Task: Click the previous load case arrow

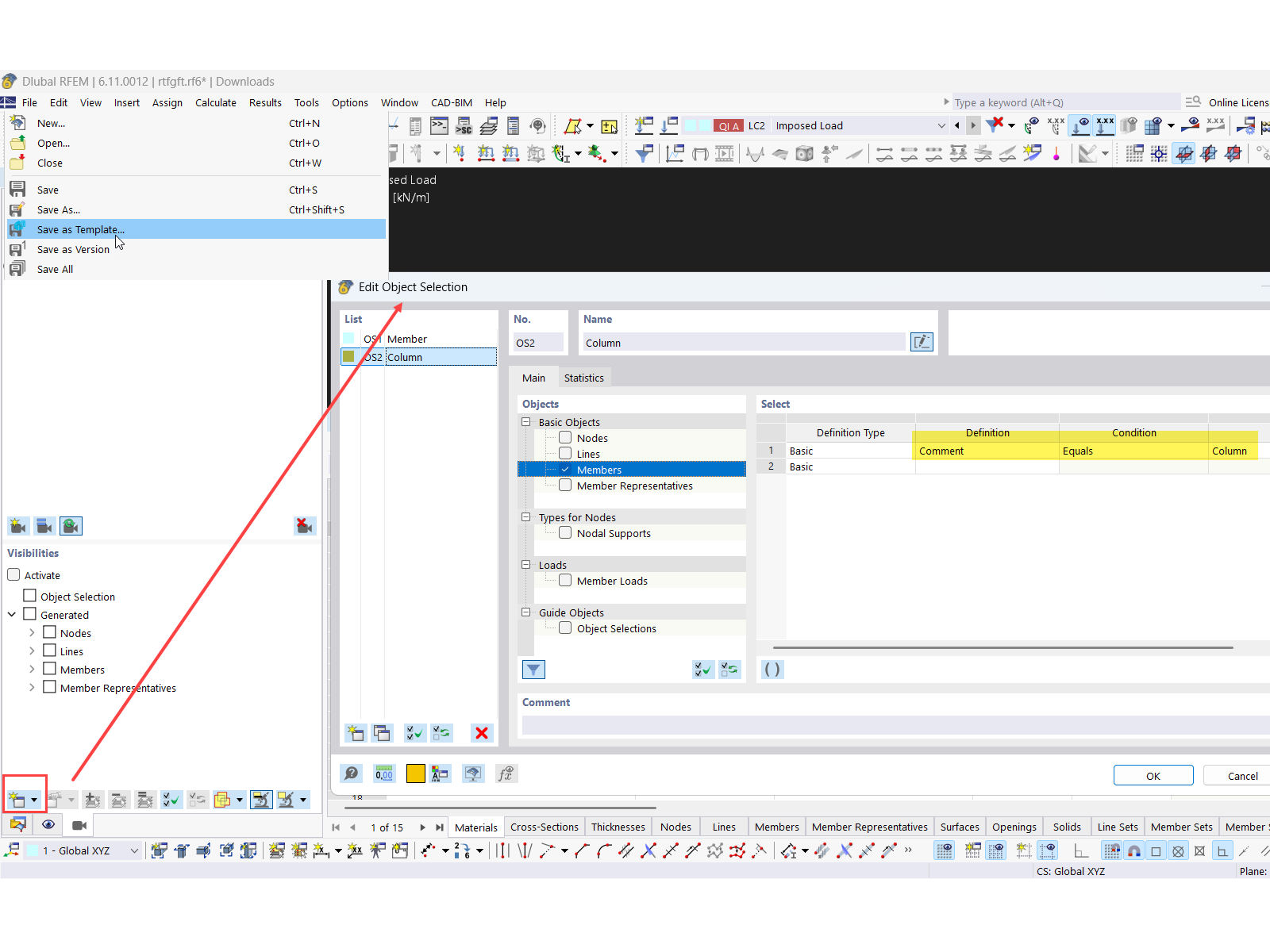Action: coord(957,125)
